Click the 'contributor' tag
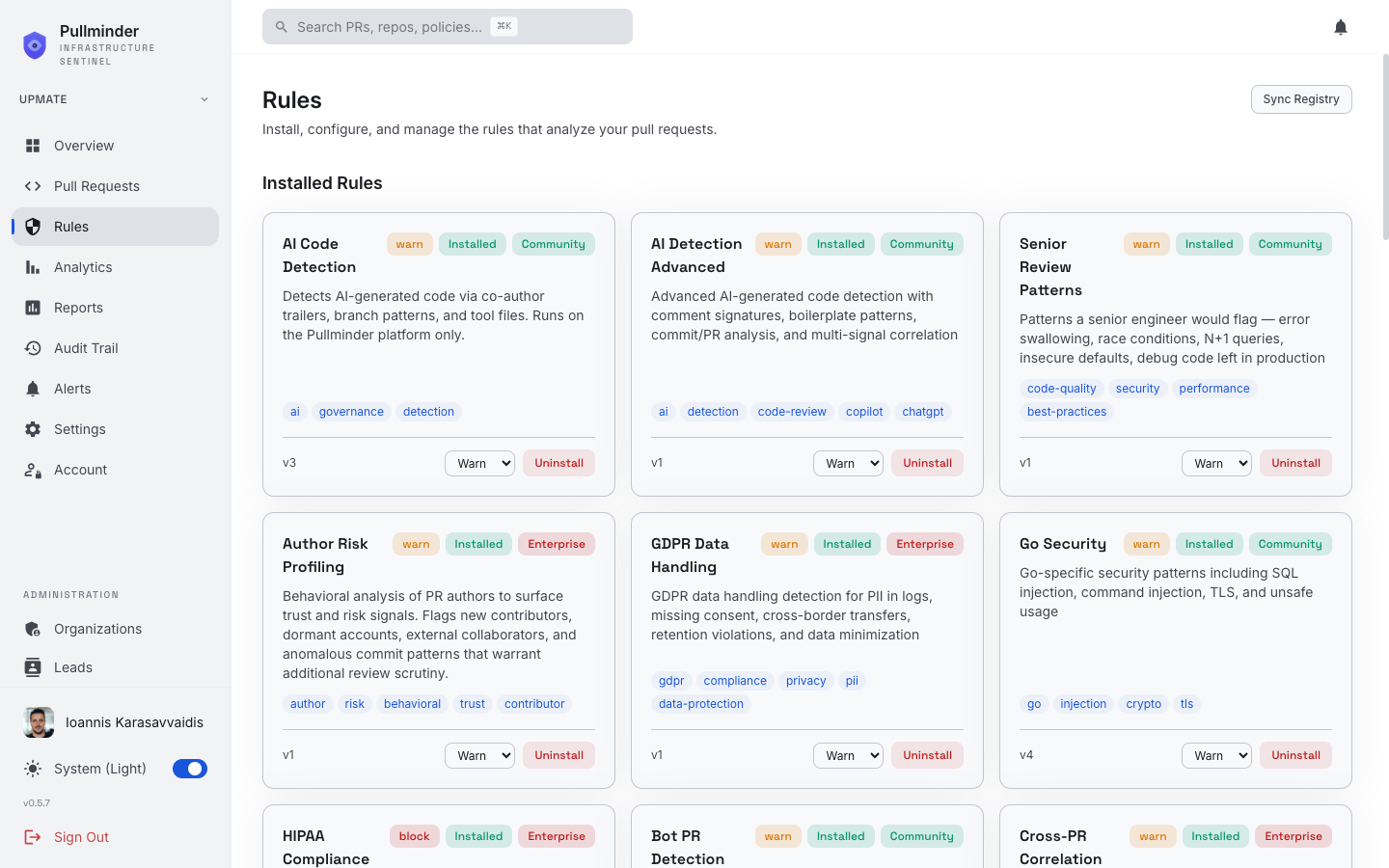Image resolution: width=1389 pixels, height=868 pixels. click(x=534, y=704)
